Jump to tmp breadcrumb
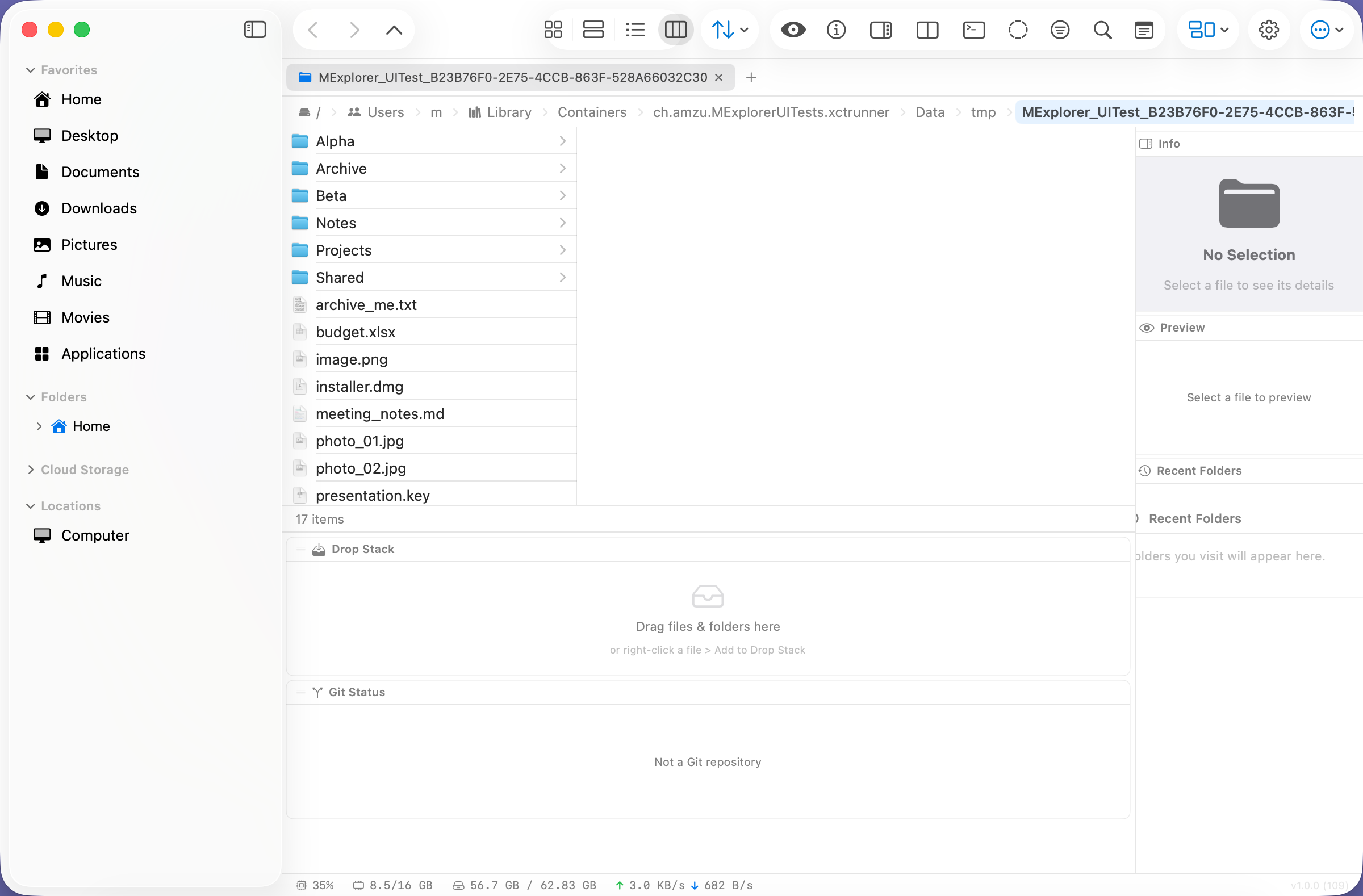1363x896 pixels. pyautogui.click(x=982, y=112)
